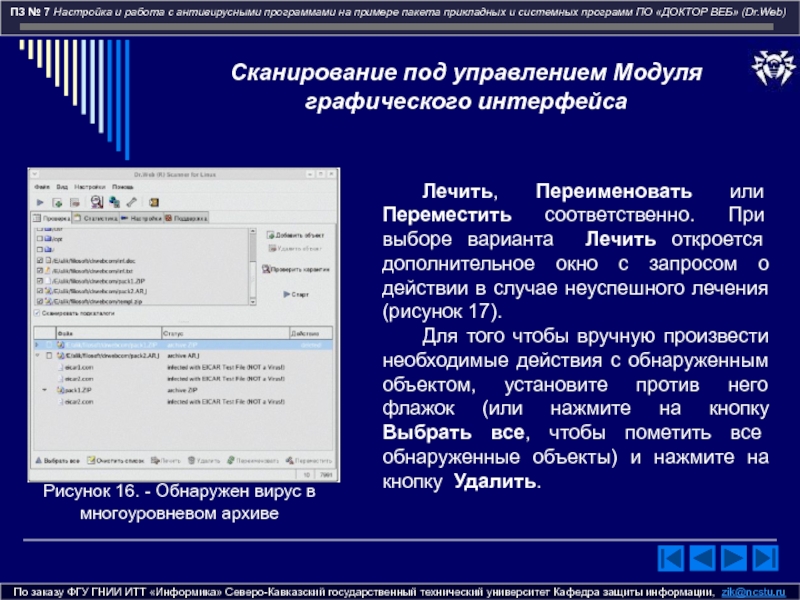Collapse the pack2.ARJ archive result row

(37, 356)
